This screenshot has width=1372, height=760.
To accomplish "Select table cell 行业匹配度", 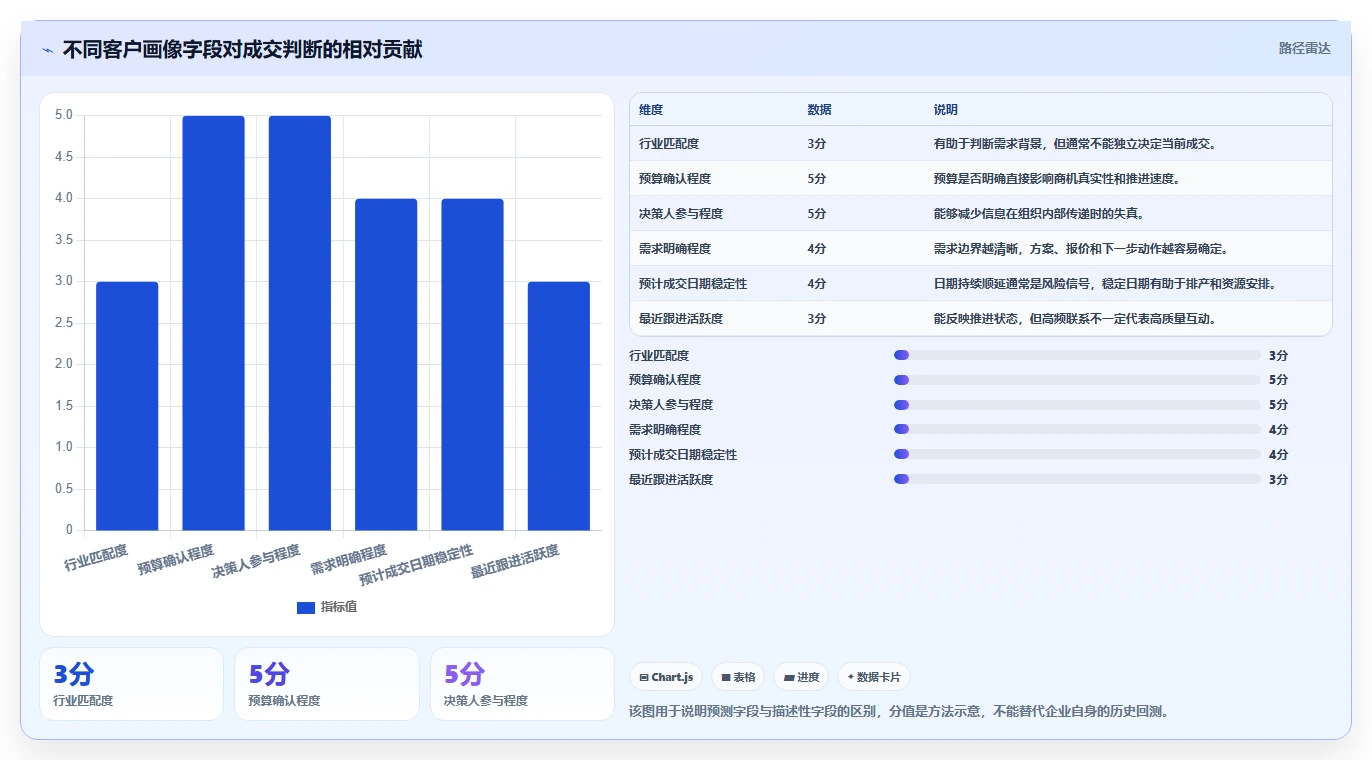I will 669,144.
